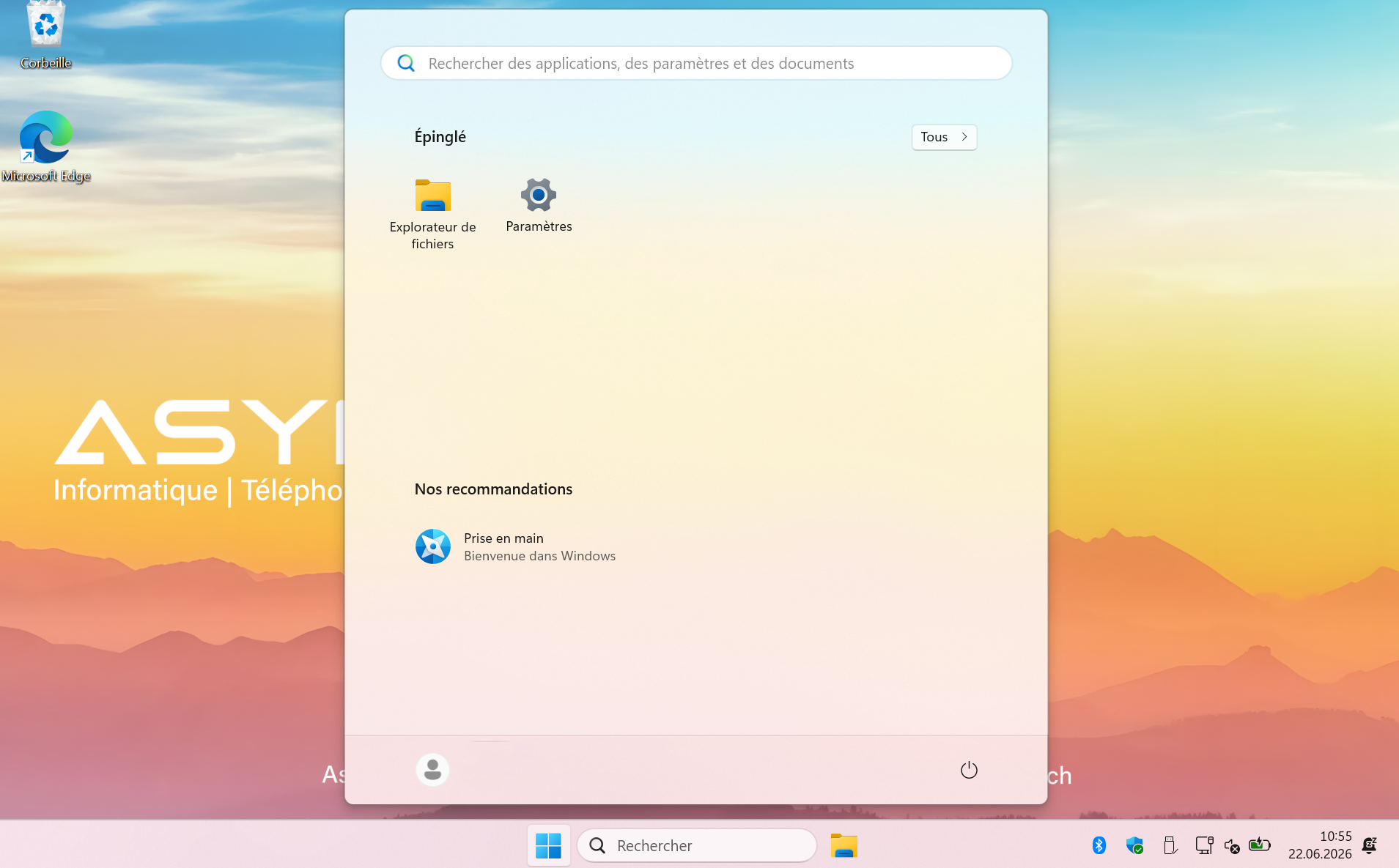
Task: Click the 'Bienvenue dans Windows' text
Action: (x=539, y=556)
